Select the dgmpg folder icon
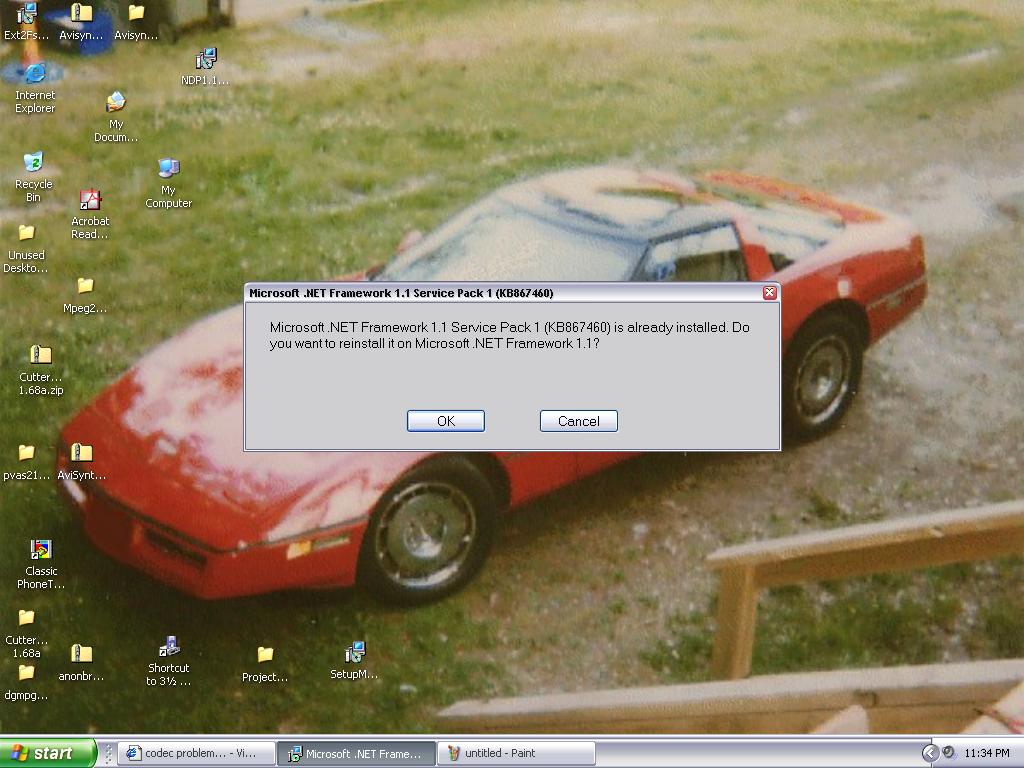Screen dimensions: 1024x768 click(26, 682)
